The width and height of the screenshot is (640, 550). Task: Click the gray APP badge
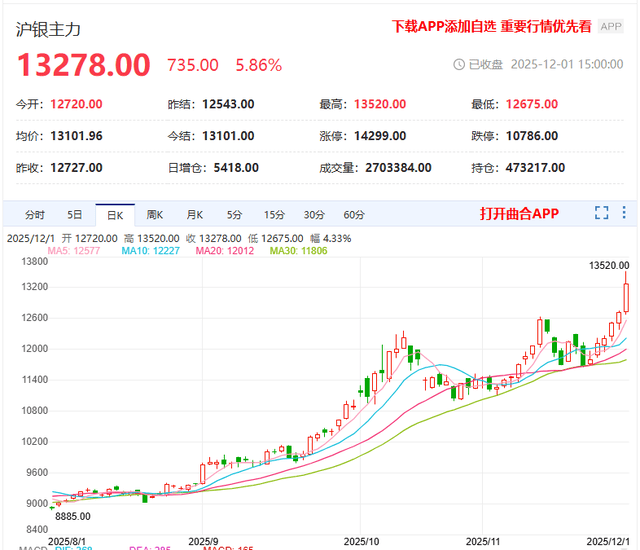(x=611, y=28)
